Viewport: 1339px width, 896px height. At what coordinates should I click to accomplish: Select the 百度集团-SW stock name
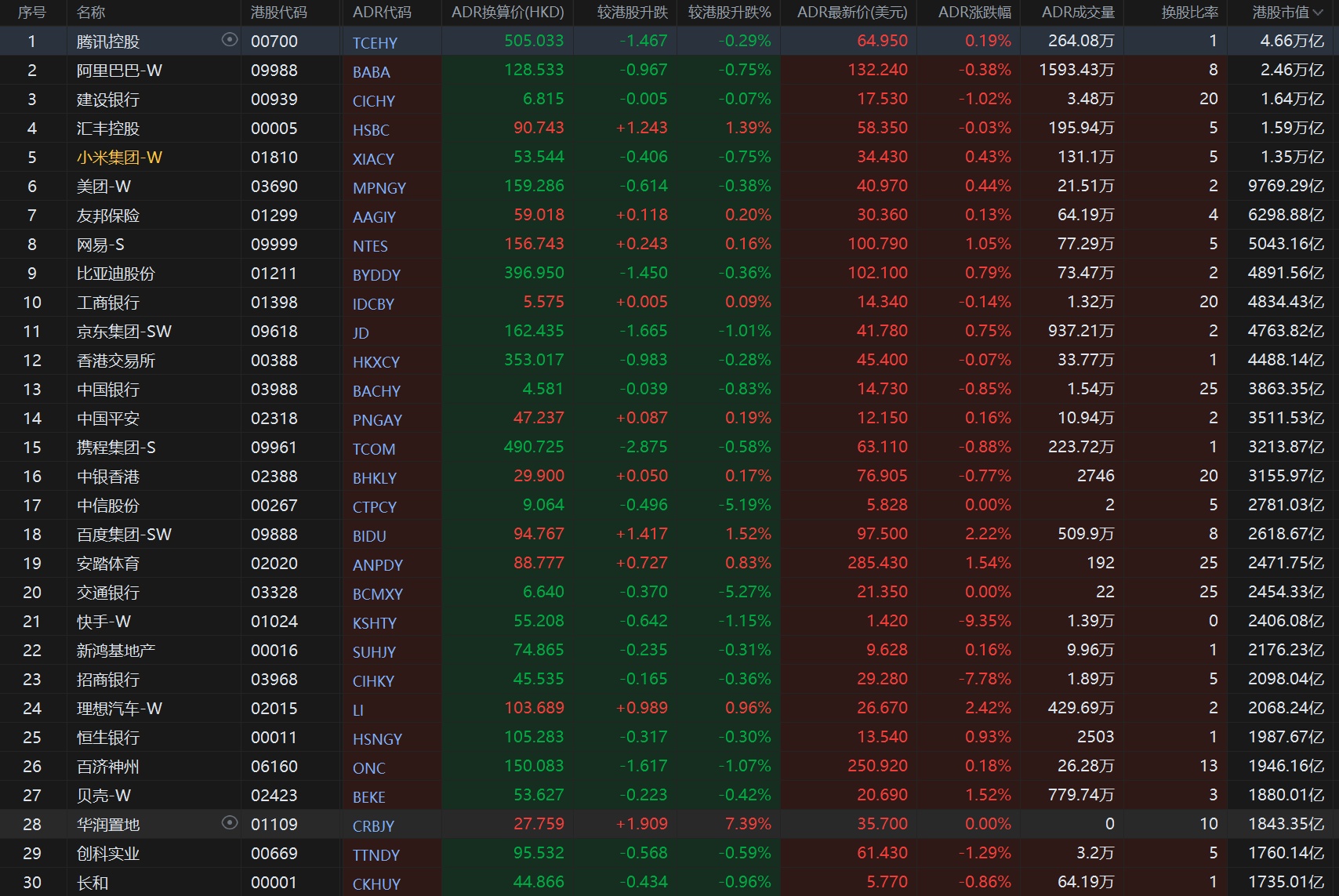[x=124, y=535]
